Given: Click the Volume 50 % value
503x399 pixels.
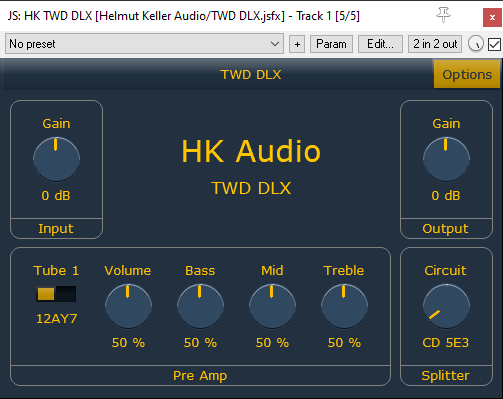Looking at the screenshot, I should click(128, 343).
